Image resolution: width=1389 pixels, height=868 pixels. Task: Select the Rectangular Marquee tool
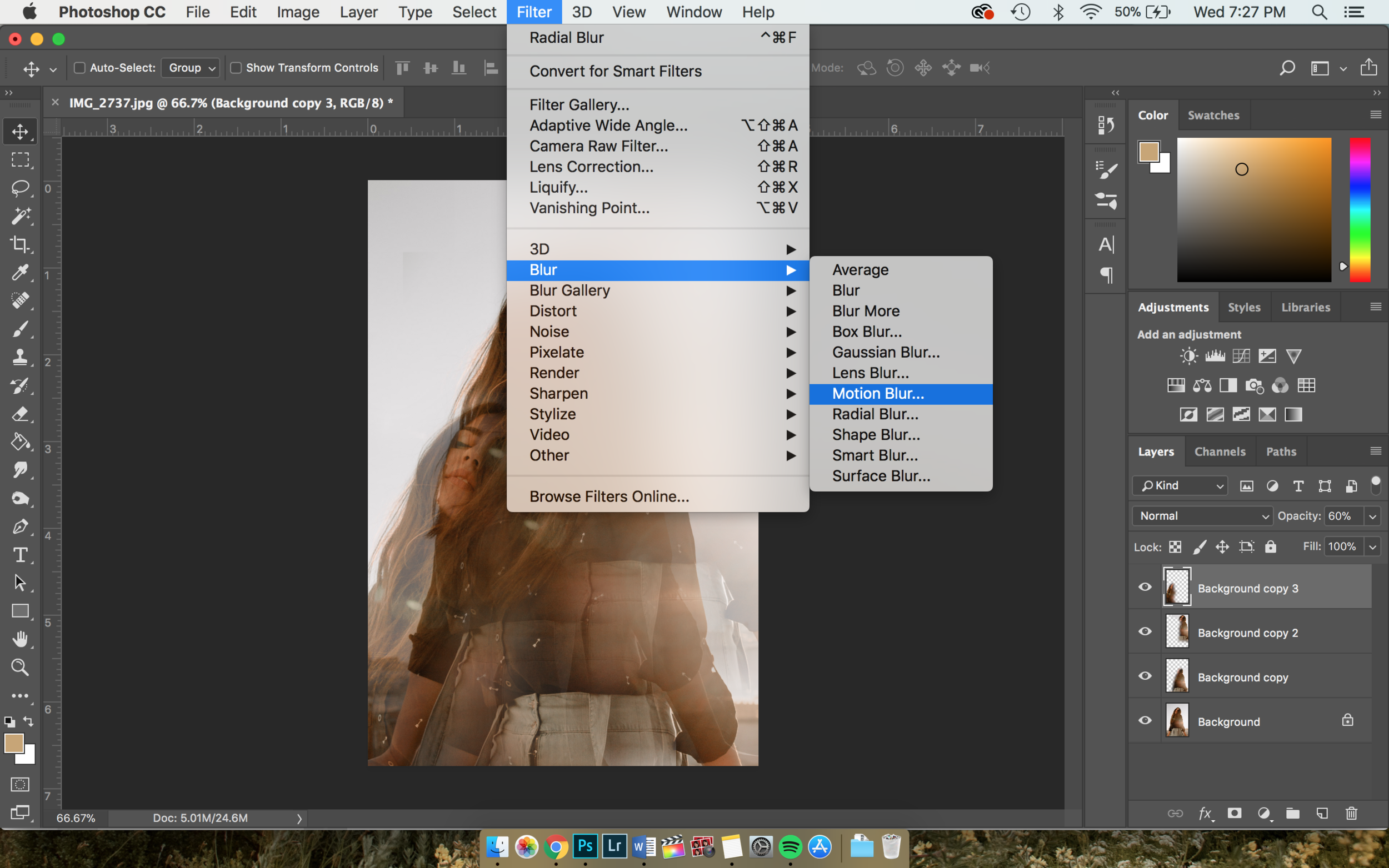[20, 159]
